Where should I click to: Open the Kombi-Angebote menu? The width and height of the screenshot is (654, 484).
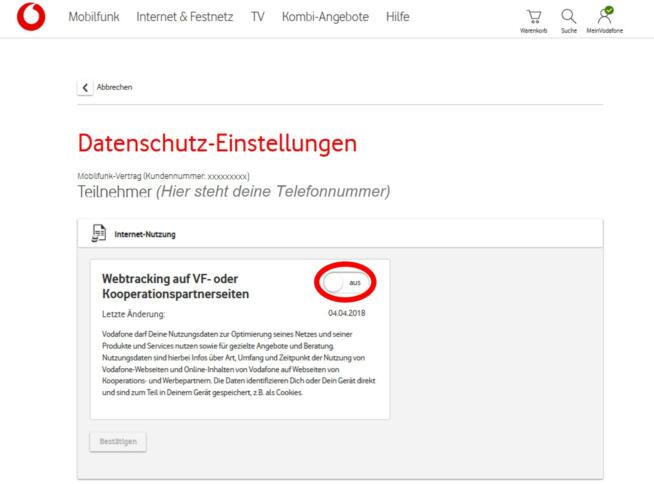point(325,17)
